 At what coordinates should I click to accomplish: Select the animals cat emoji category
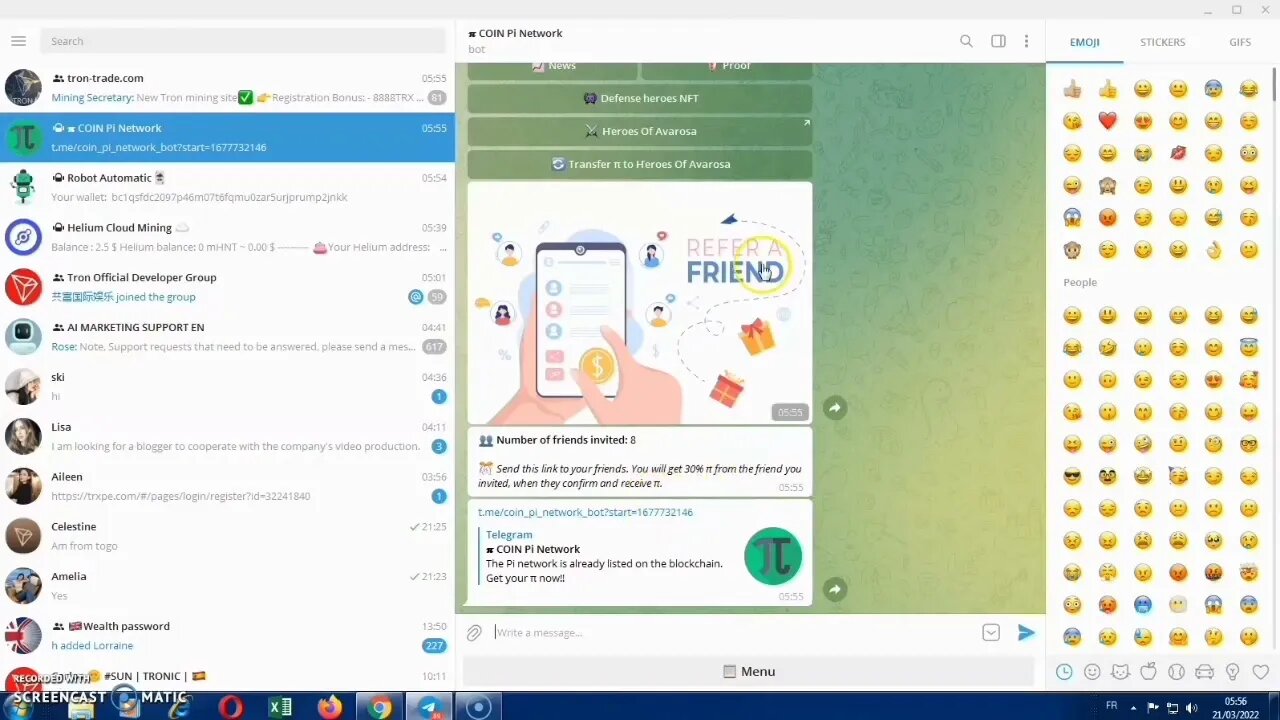point(1120,672)
